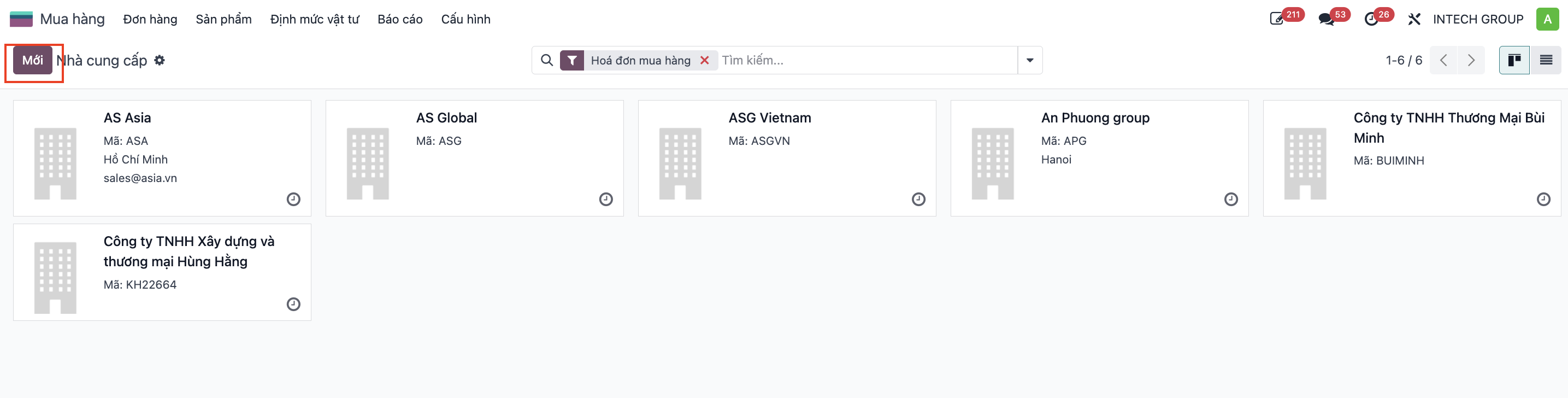Click the activity clock on An Phuong group card

[x=1231, y=200]
